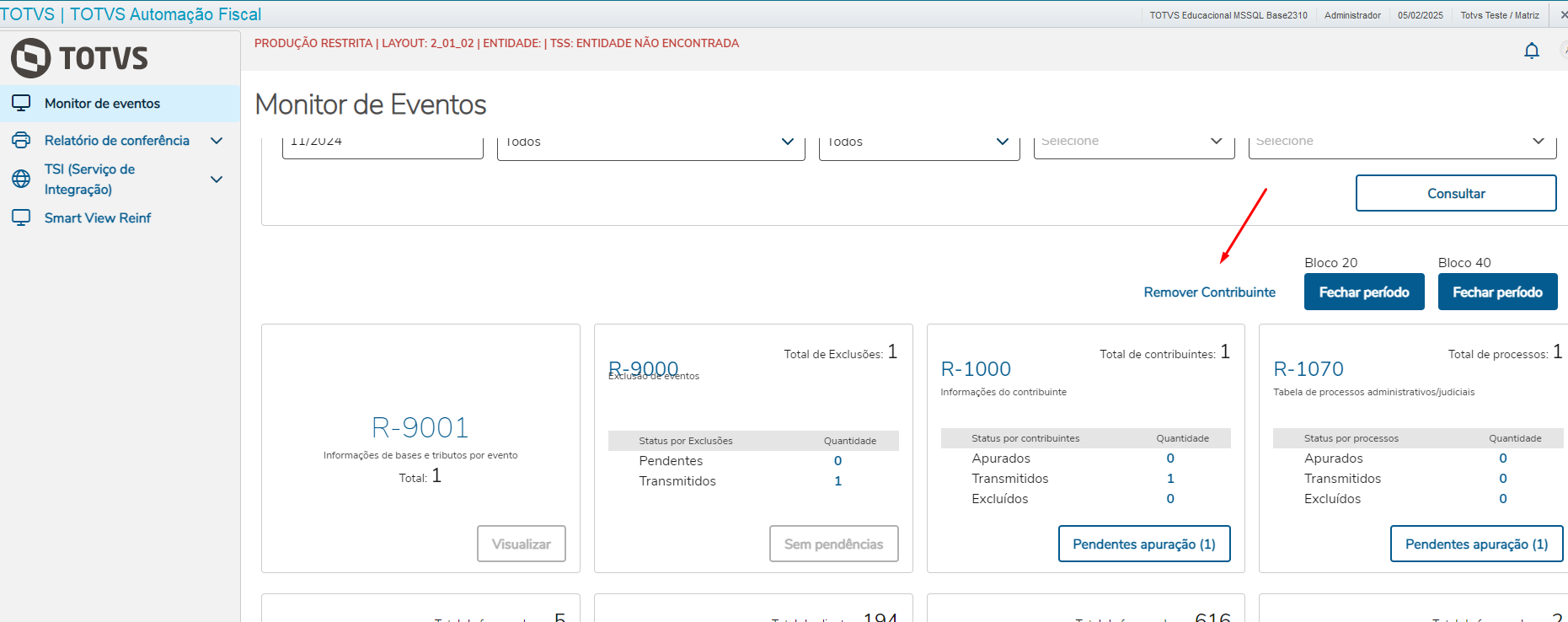Click Informações de bases e tributos subtitle
Screen dimensions: 1568x622
point(420,455)
